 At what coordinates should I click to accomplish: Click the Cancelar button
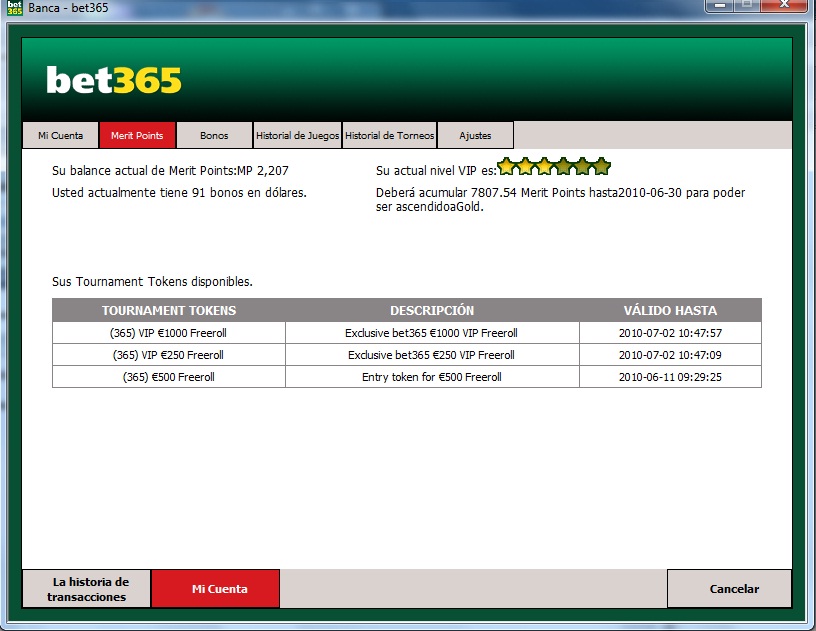pyautogui.click(x=730, y=589)
